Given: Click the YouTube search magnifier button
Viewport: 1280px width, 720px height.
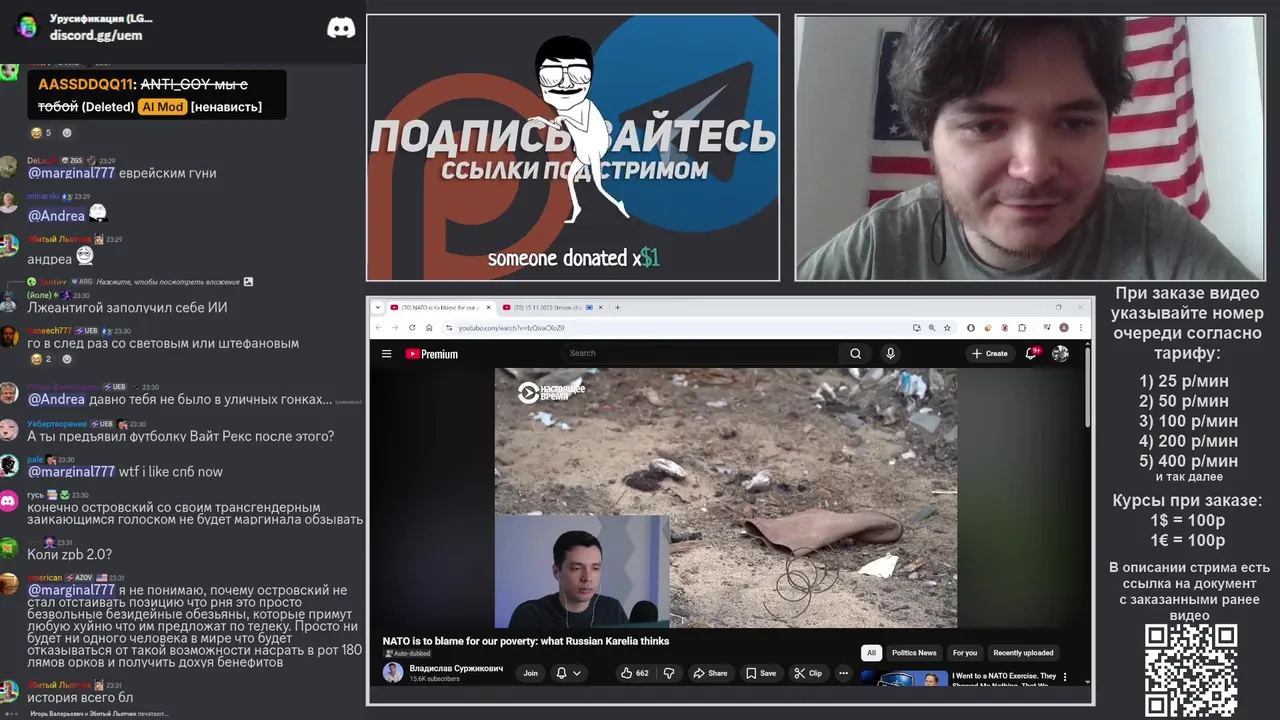Looking at the screenshot, I should (x=855, y=353).
